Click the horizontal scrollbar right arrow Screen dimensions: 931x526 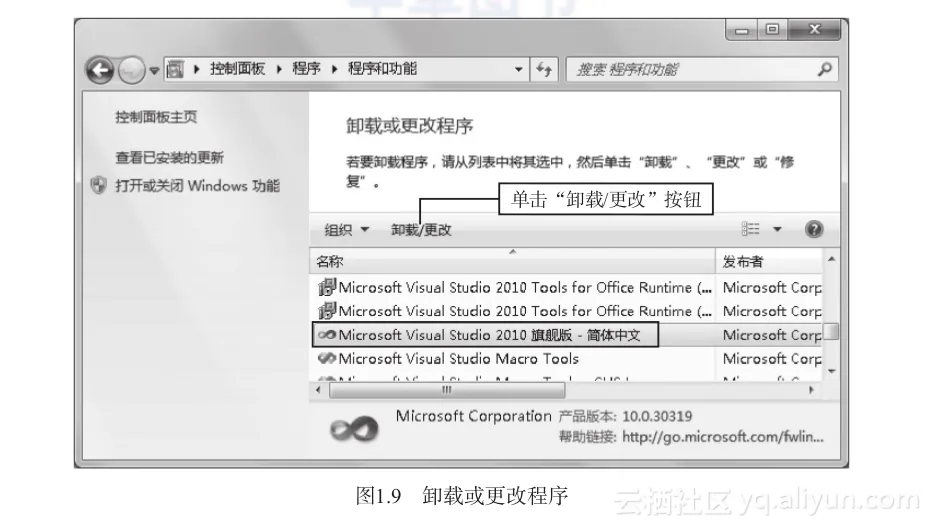(811, 390)
